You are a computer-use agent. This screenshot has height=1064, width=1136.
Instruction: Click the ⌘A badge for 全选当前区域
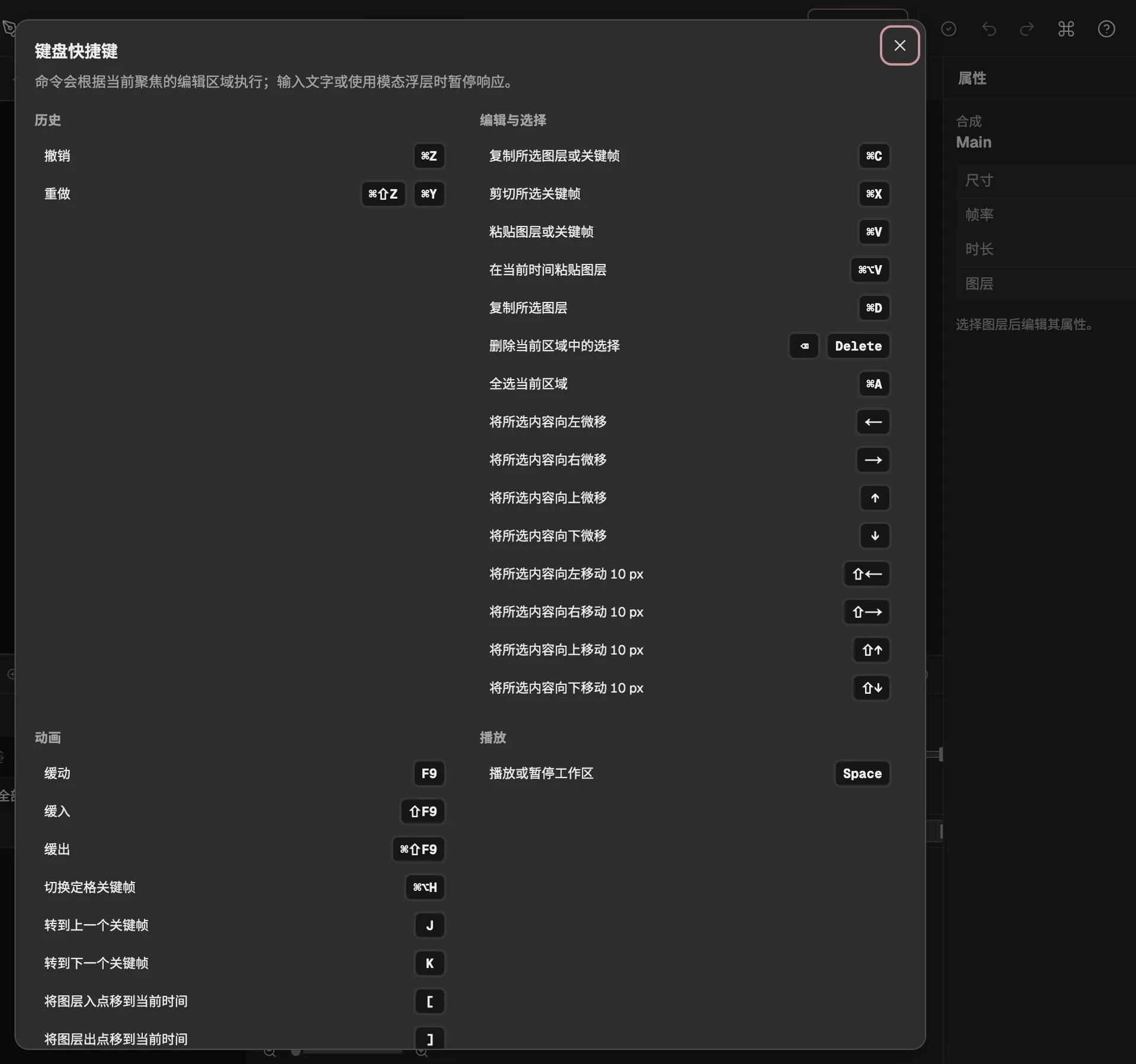[x=874, y=384]
